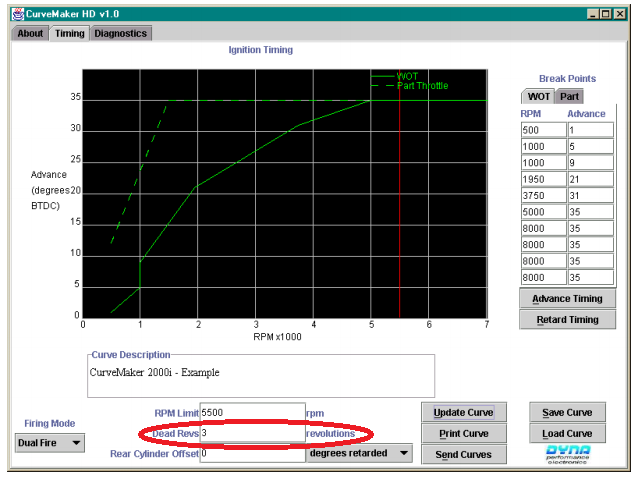Click the Curve Description text box

pyautogui.click(x=261, y=376)
